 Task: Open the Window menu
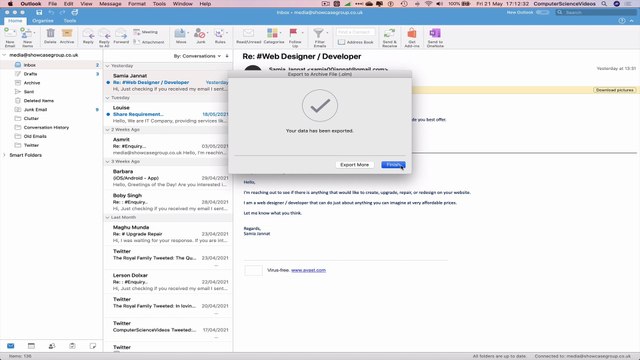pyautogui.click(x=182, y=4)
